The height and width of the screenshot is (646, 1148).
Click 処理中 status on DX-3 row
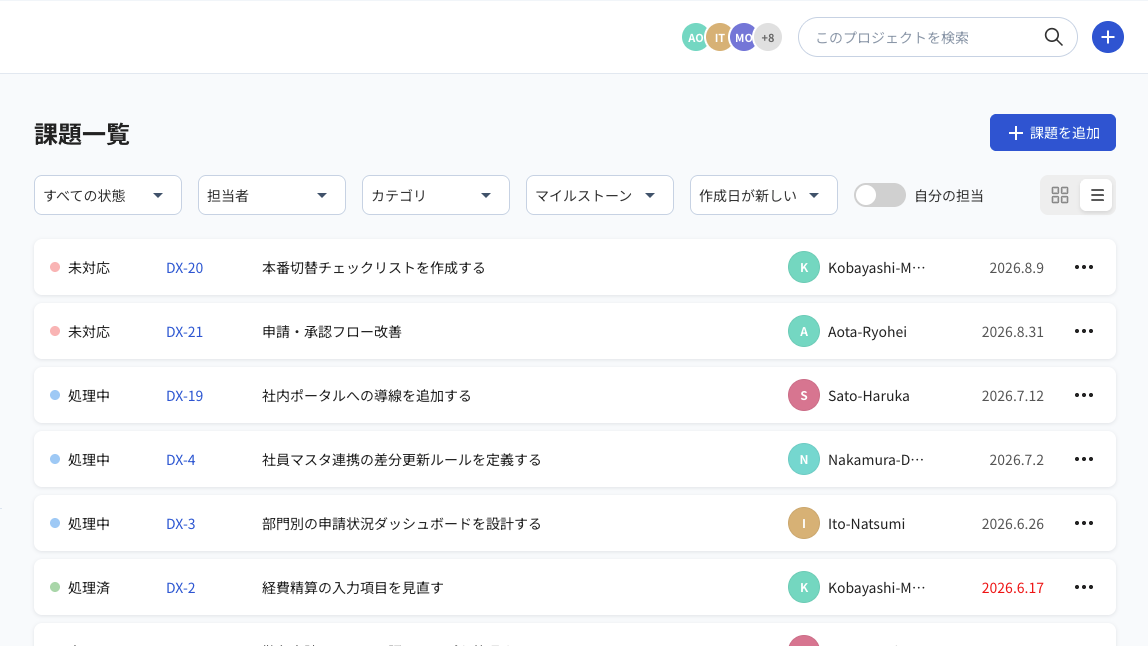click(x=80, y=524)
